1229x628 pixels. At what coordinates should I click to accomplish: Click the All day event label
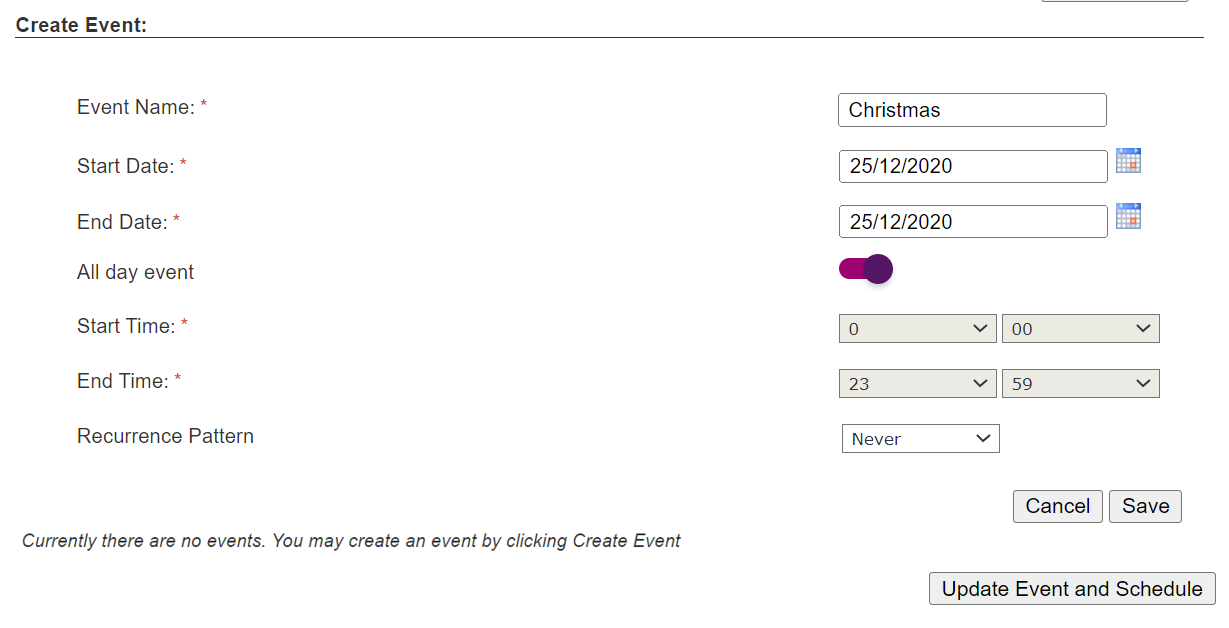(135, 272)
